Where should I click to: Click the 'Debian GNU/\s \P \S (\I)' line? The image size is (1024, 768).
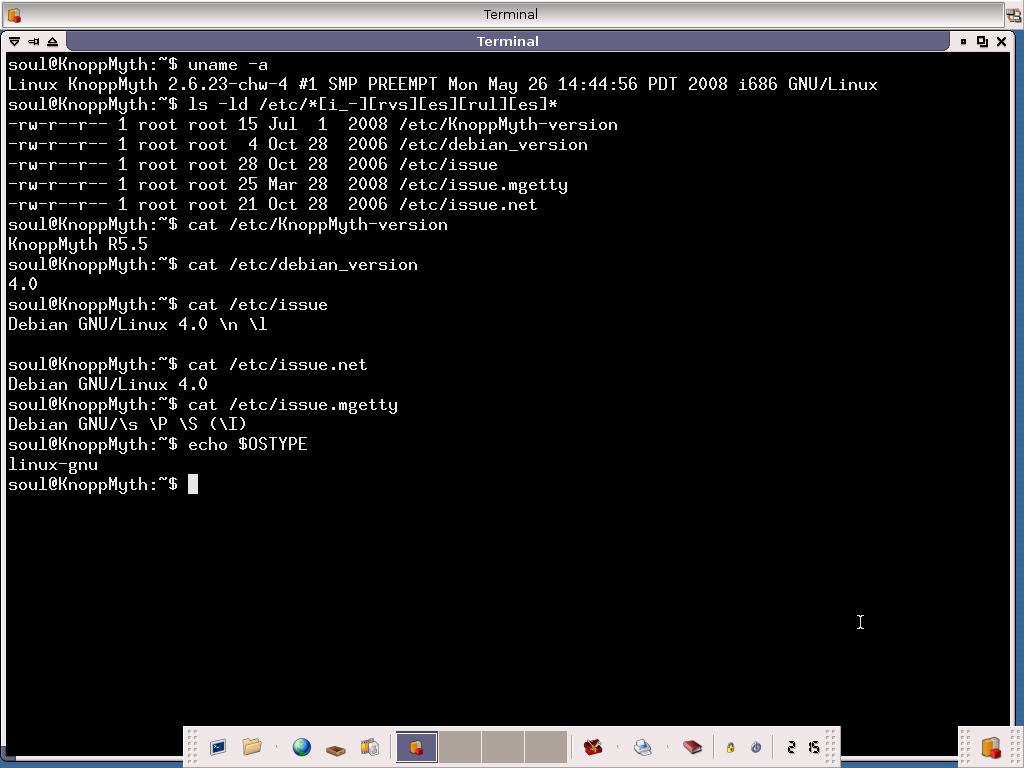(x=127, y=424)
